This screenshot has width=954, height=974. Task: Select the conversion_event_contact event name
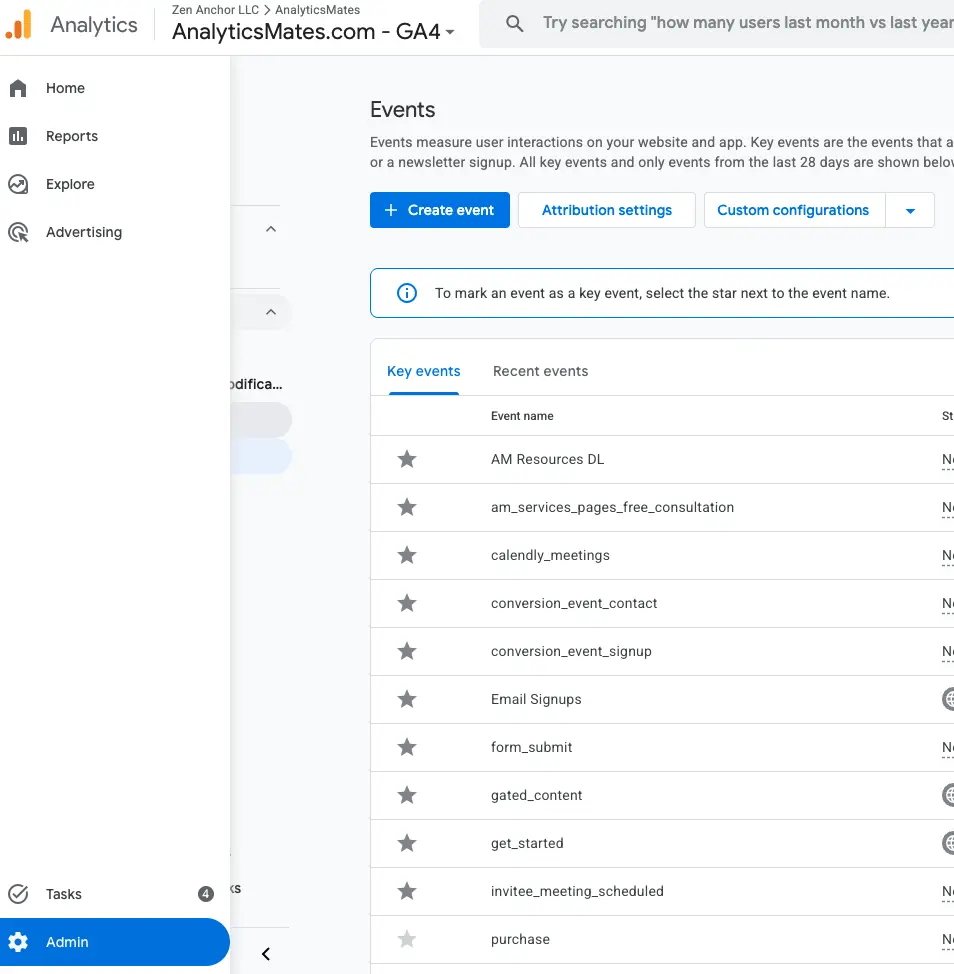coord(574,603)
